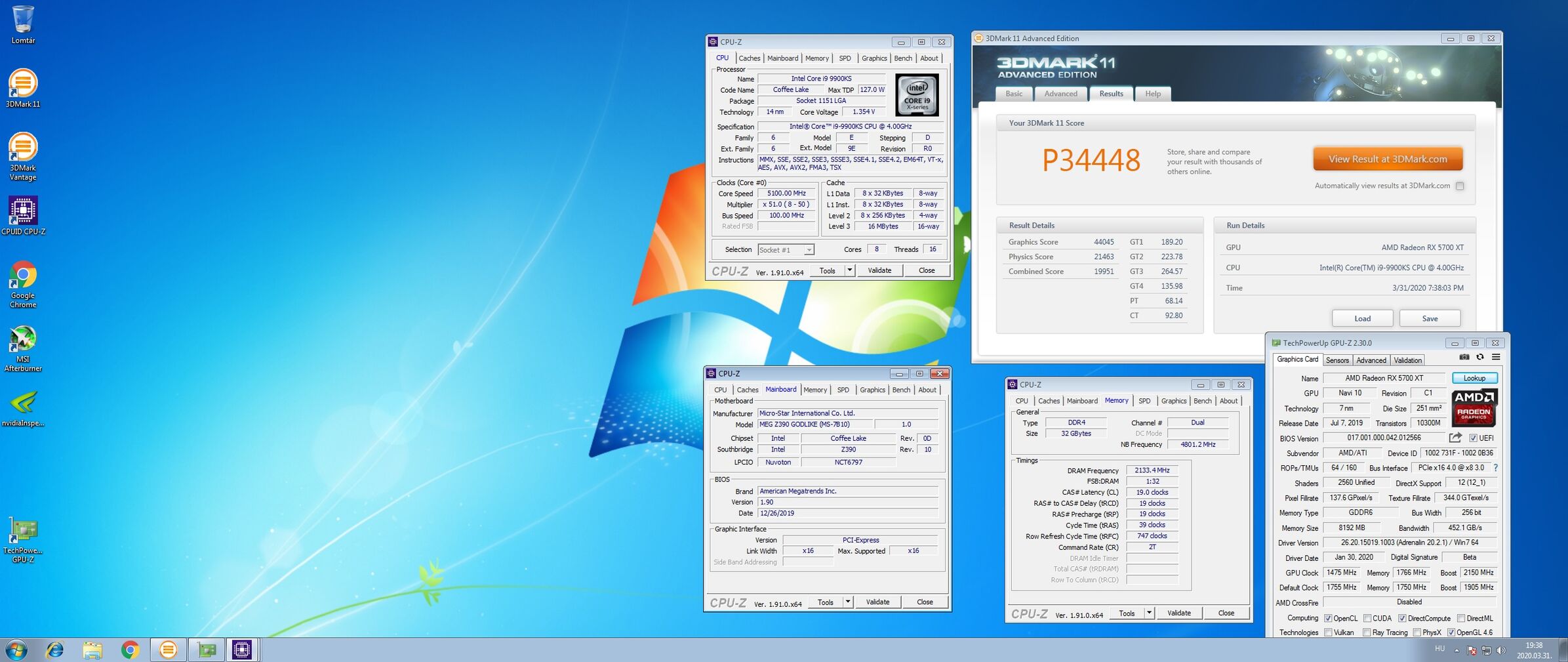Open the CPUID CPU-Z desktop shortcut
1568x662 pixels.
coord(23,215)
